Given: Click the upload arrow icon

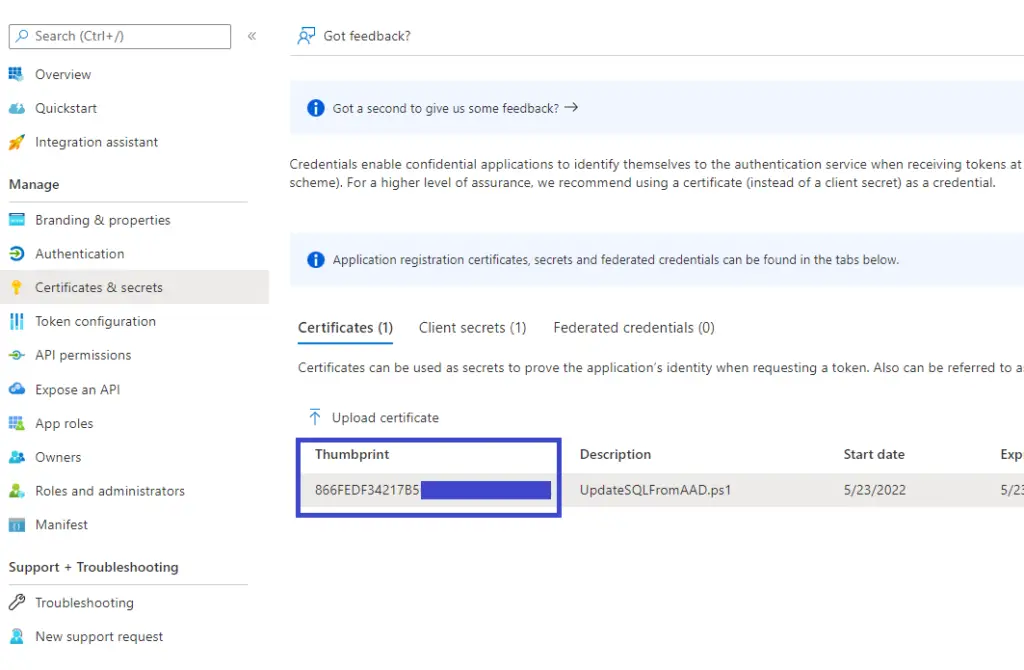Looking at the screenshot, I should [315, 417].
